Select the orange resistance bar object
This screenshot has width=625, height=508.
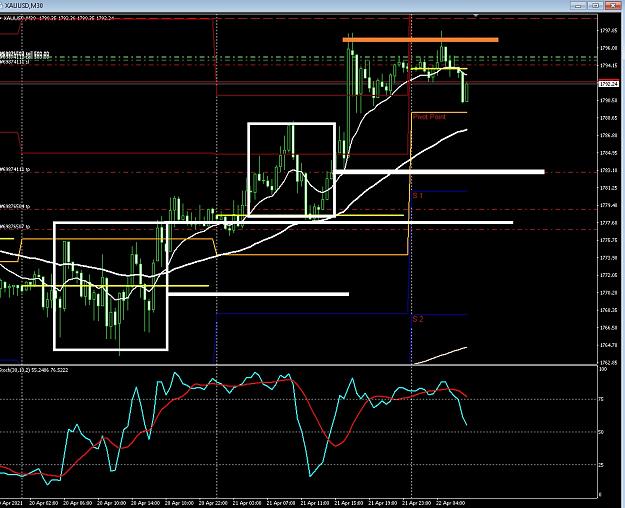click(x=421, y=39)
